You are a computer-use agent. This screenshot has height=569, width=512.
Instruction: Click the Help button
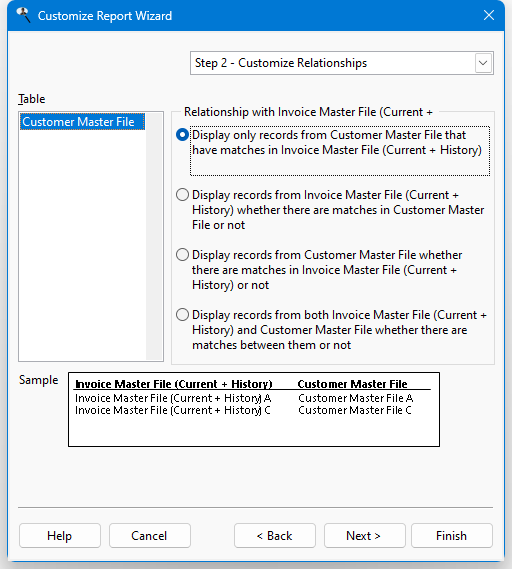coord(60,536)
